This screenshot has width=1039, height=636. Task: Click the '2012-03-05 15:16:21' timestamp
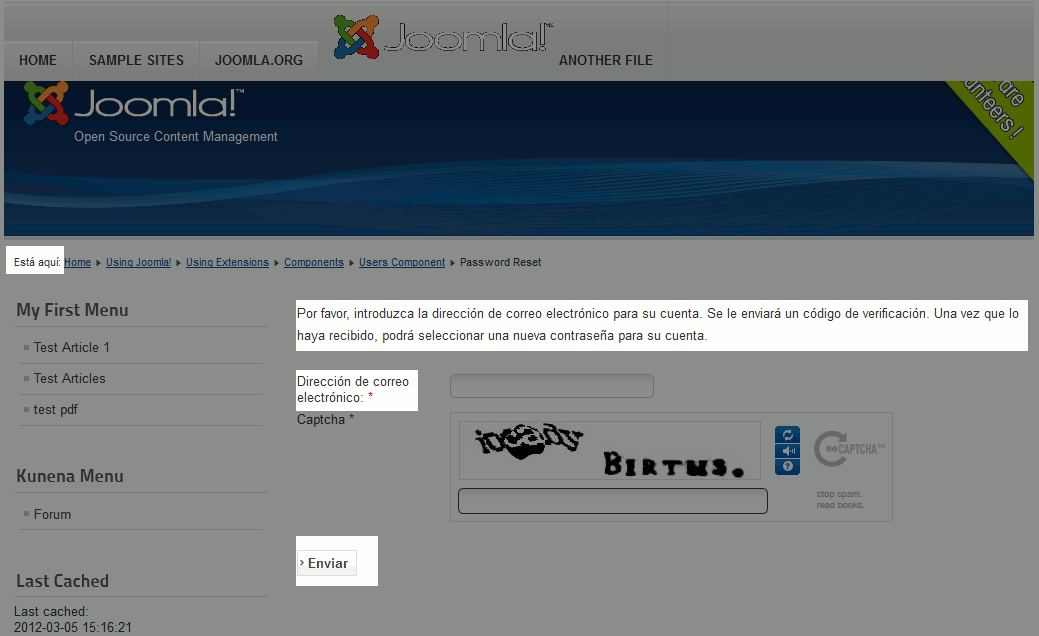(x=73, y=627)
